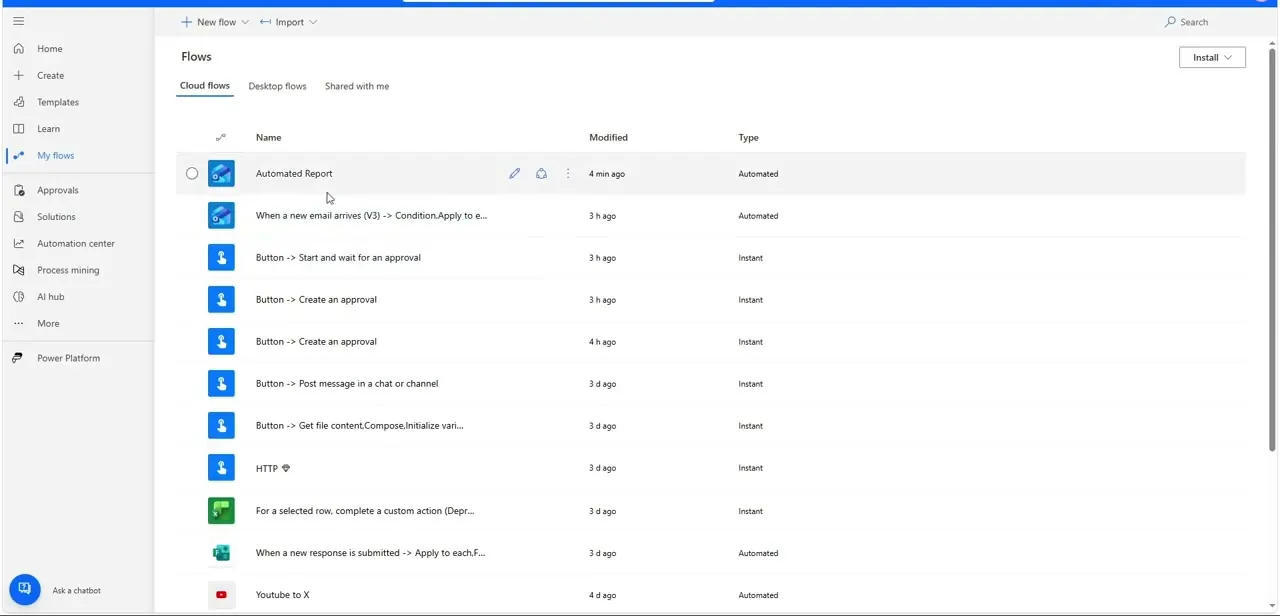Viewport: 1280px width, 616px height.
Task: Click the Approvals icon in sidebar
Action: (x=18, y=190)
